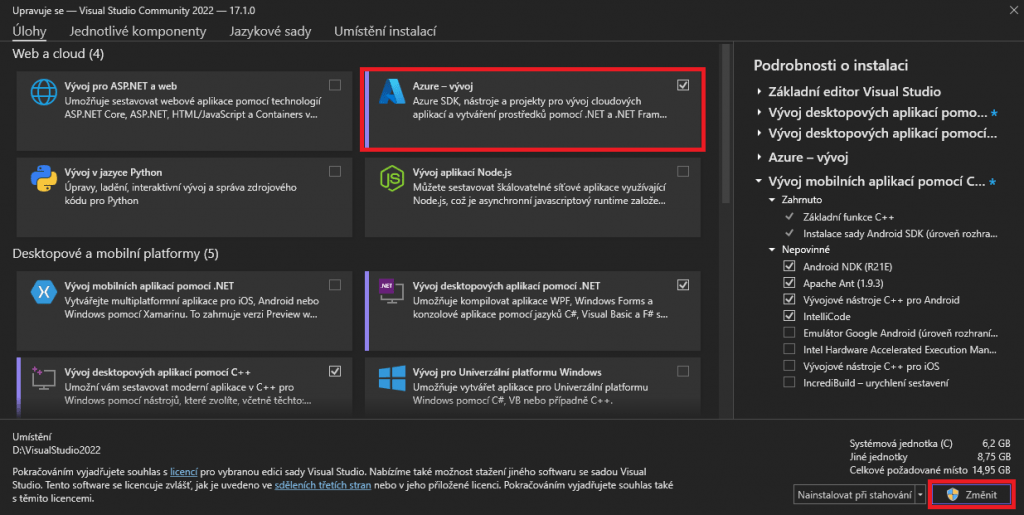The image size is (1024, 515).
Task: Open the Nainstalovat při stahování dropdown arrow
Action: tap(920, 495)
